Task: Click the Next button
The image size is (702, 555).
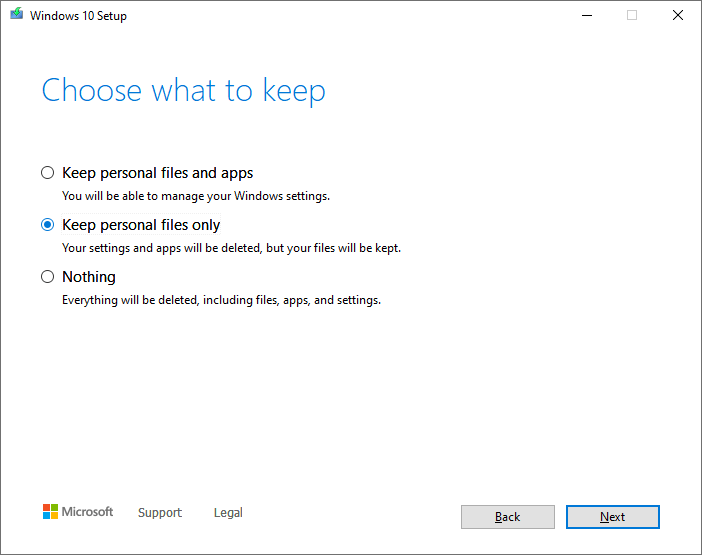Action: 612,517
